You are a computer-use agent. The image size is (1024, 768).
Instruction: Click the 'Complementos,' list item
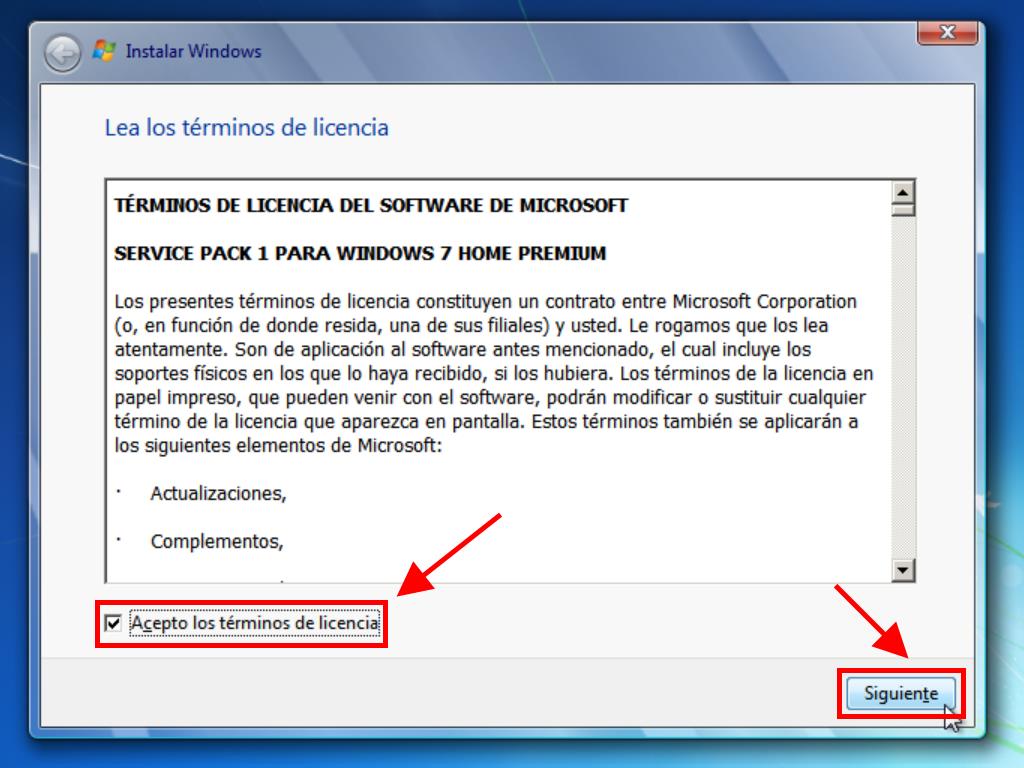tap(217, 542)
